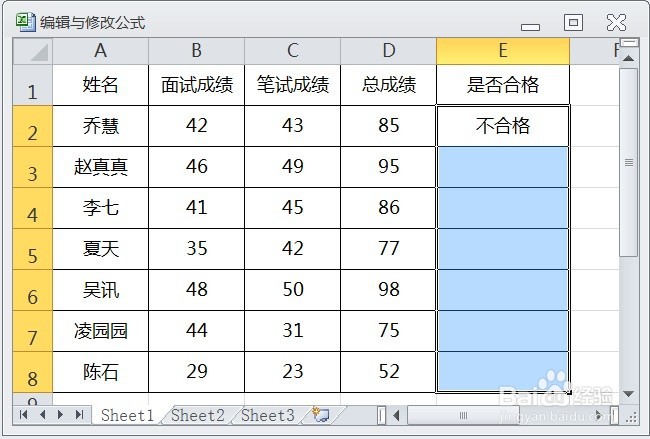Click interview score cell 35

(x=196, y=249)
